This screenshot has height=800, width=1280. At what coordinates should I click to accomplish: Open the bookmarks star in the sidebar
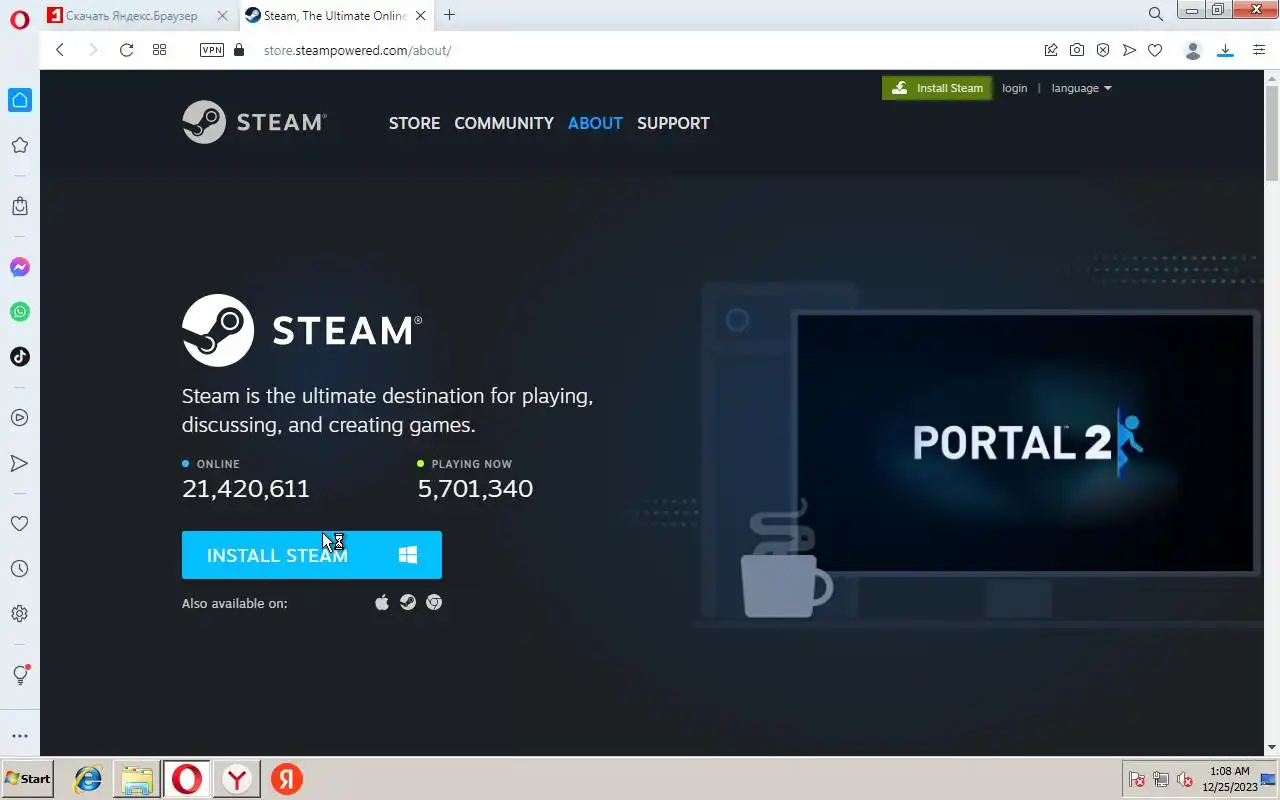pos(19,145)
